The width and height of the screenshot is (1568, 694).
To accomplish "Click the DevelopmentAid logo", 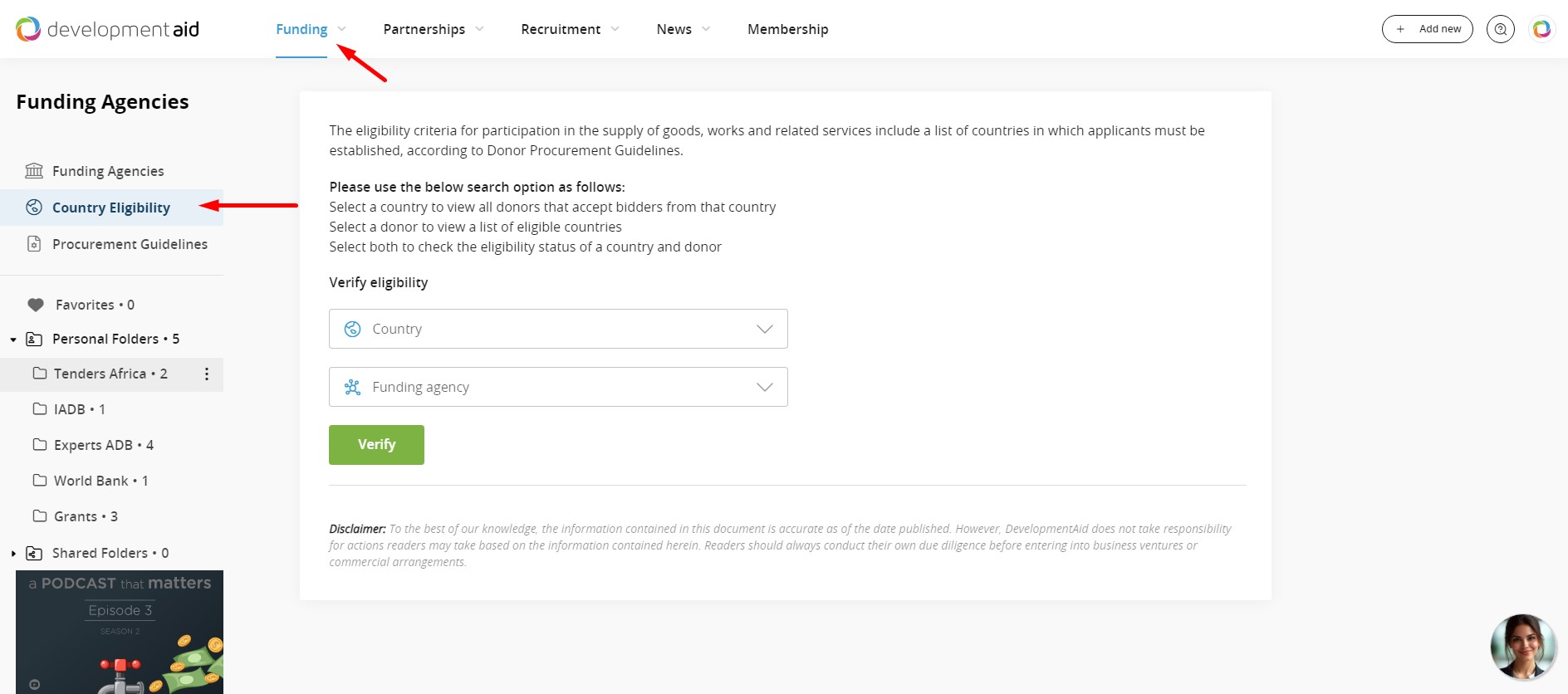I will point(108,29).
